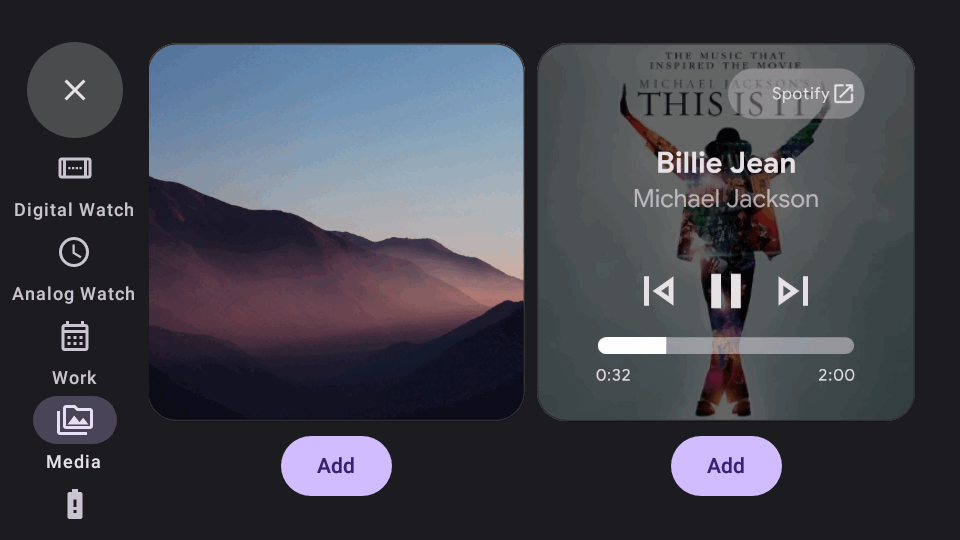
Task: Click the Media label in sidebar
Action: (74, 462)
